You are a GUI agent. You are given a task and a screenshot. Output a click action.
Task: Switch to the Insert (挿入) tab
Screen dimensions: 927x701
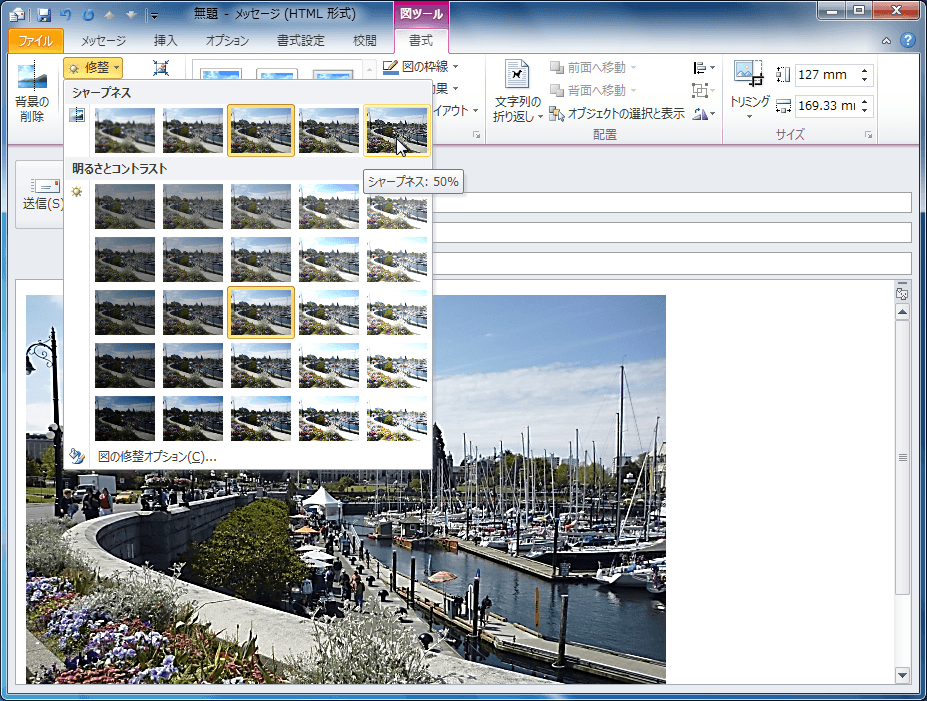click(166, 41)
